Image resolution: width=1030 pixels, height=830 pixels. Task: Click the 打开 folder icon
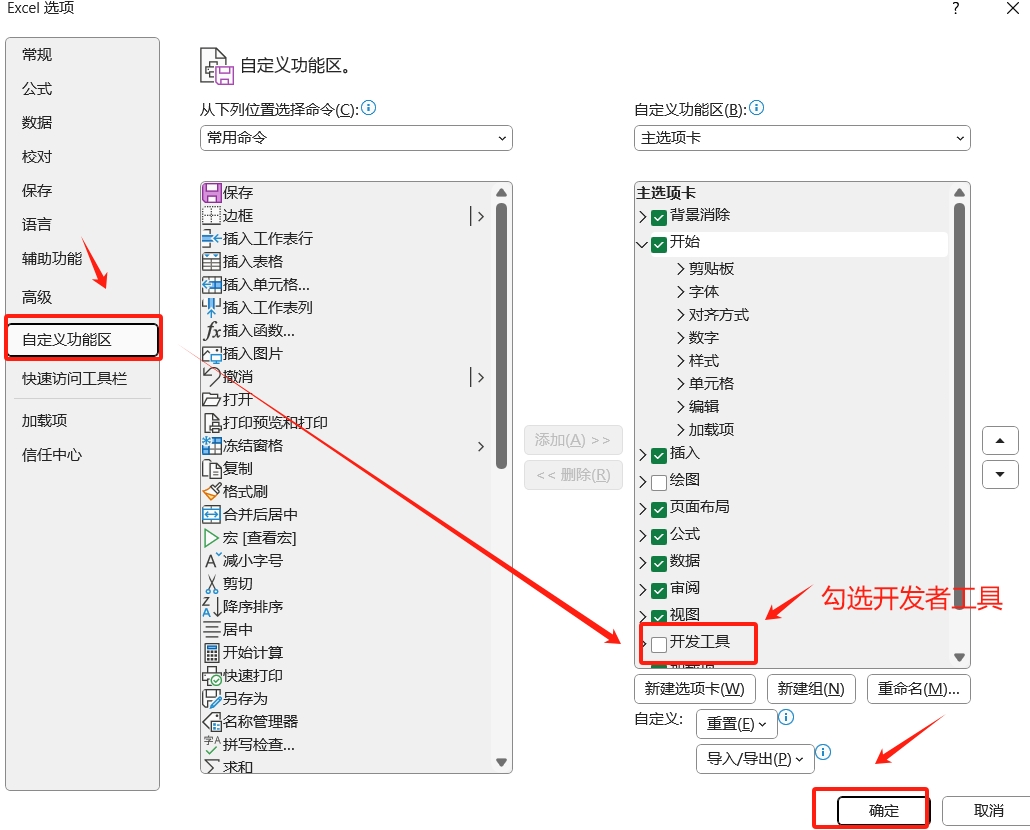tap(212, 399)
